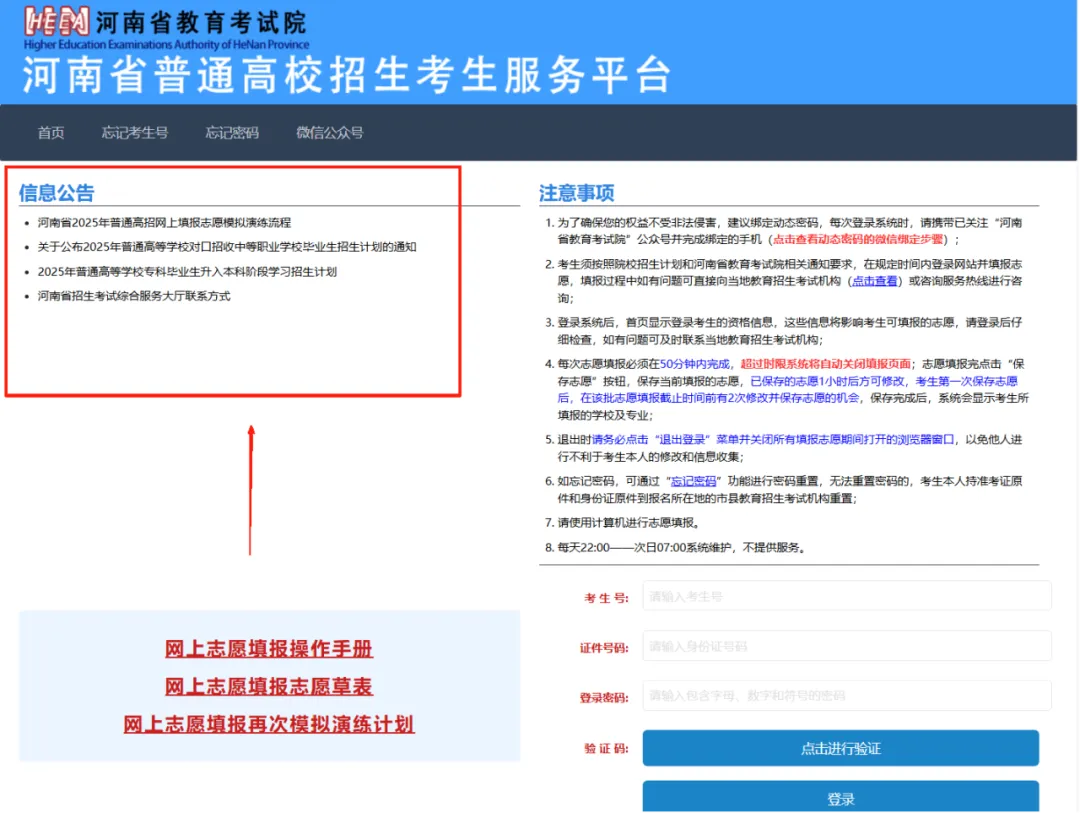
Task: Open notice about 对口招收中等职业学校毕业生招生计划
Action: [227, 247]
